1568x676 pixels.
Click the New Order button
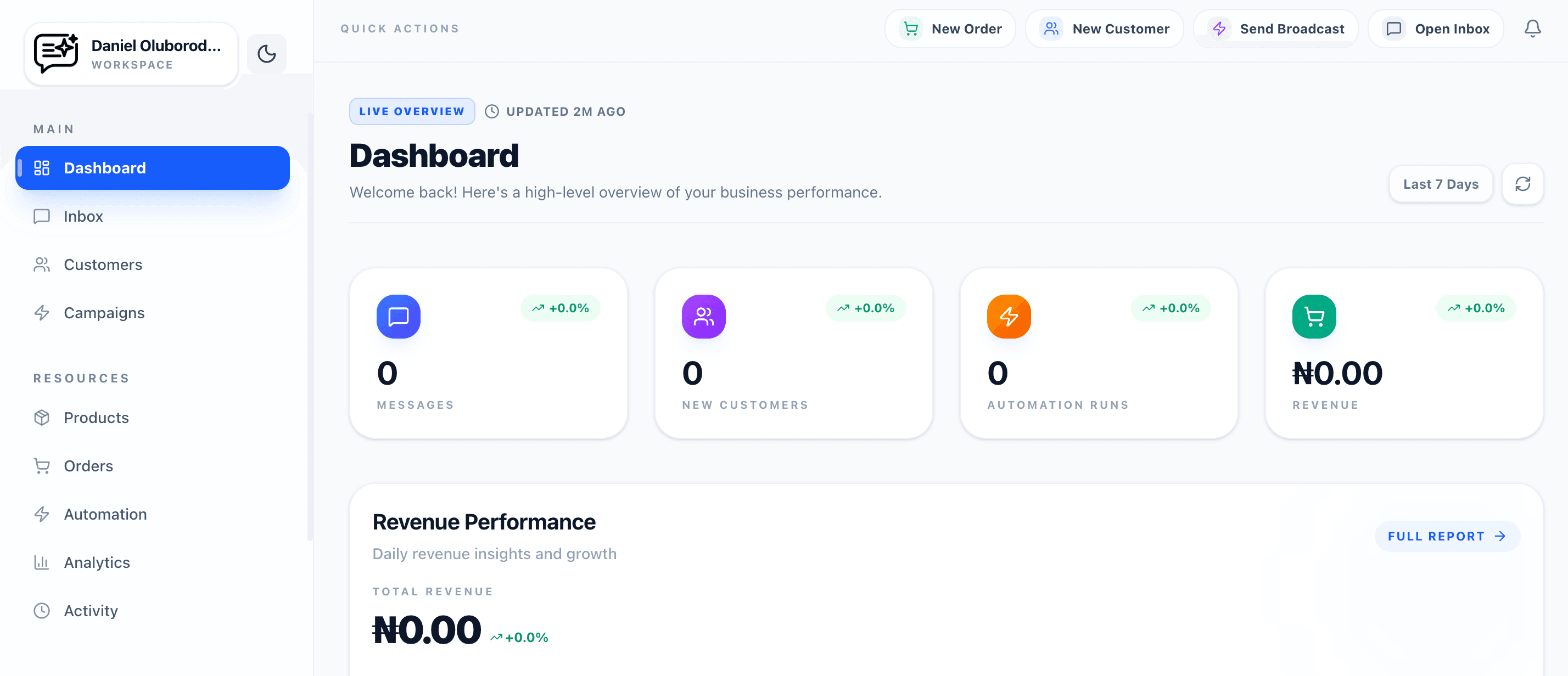[950, 28]
